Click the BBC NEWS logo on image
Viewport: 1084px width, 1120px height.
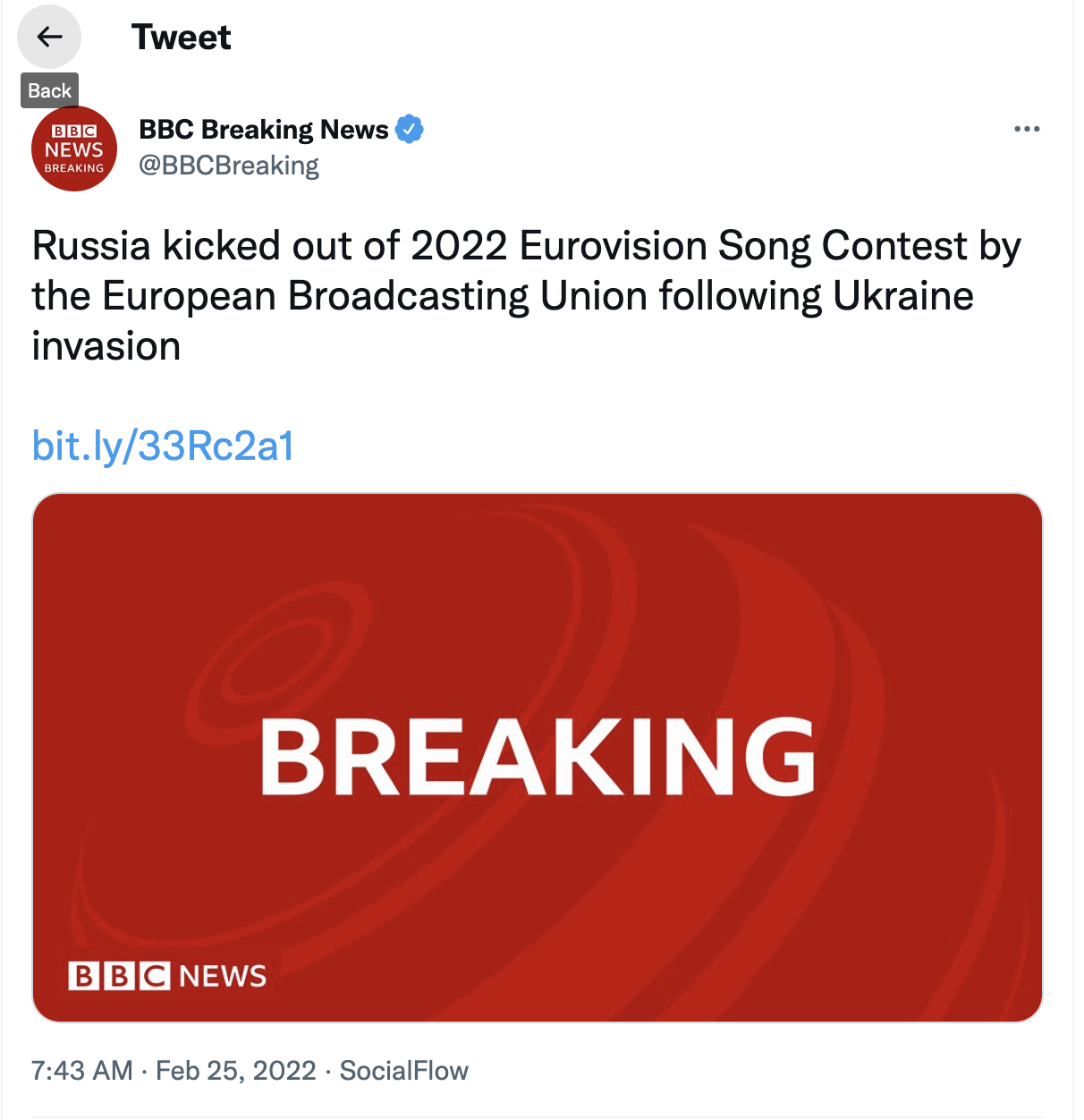(167, 975)
